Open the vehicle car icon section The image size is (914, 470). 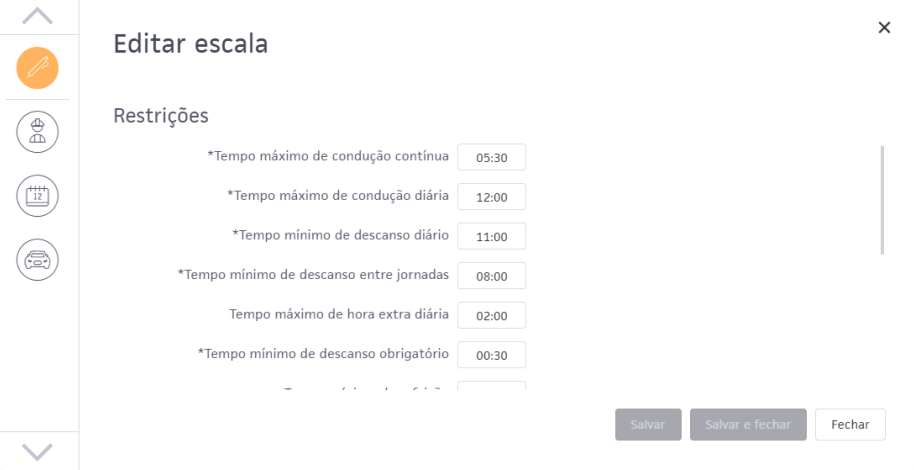[x=37, y=257]
